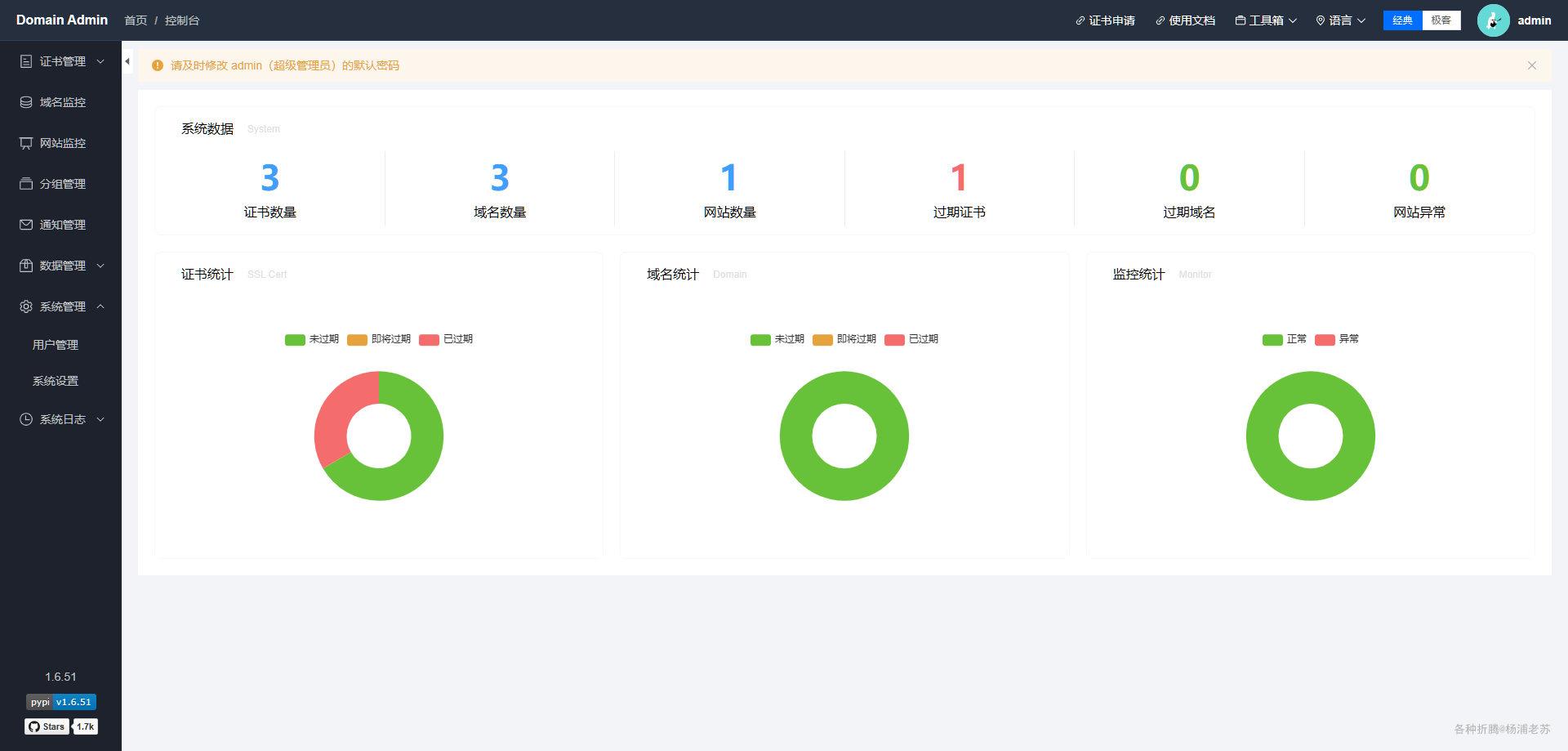Click the 网站监控 monitor icon in sidebar
The height and width of the screenshot is (751, 1568).
coord(26,143)
